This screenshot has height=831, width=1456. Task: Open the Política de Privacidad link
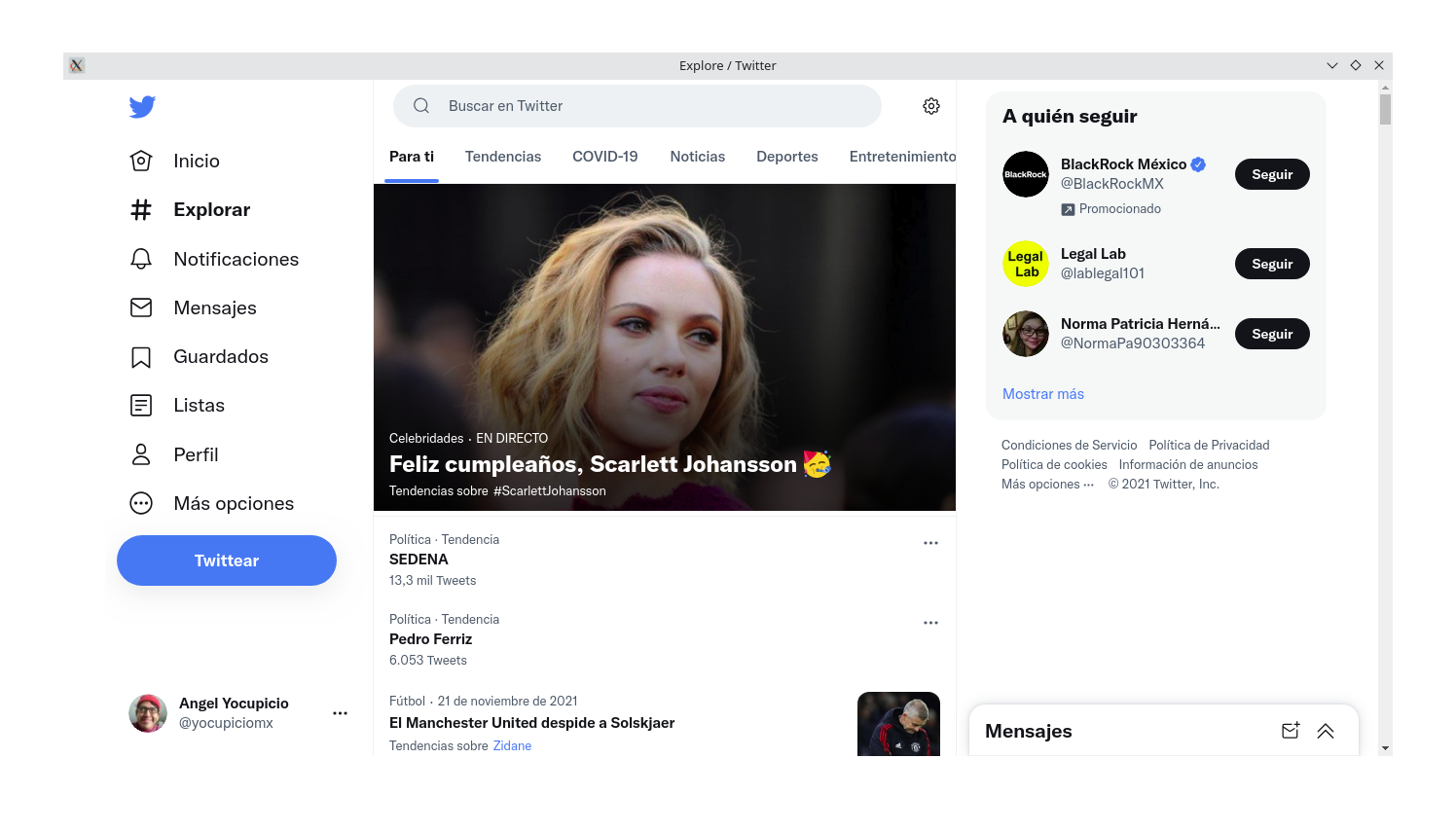(x=1209, y=445)
